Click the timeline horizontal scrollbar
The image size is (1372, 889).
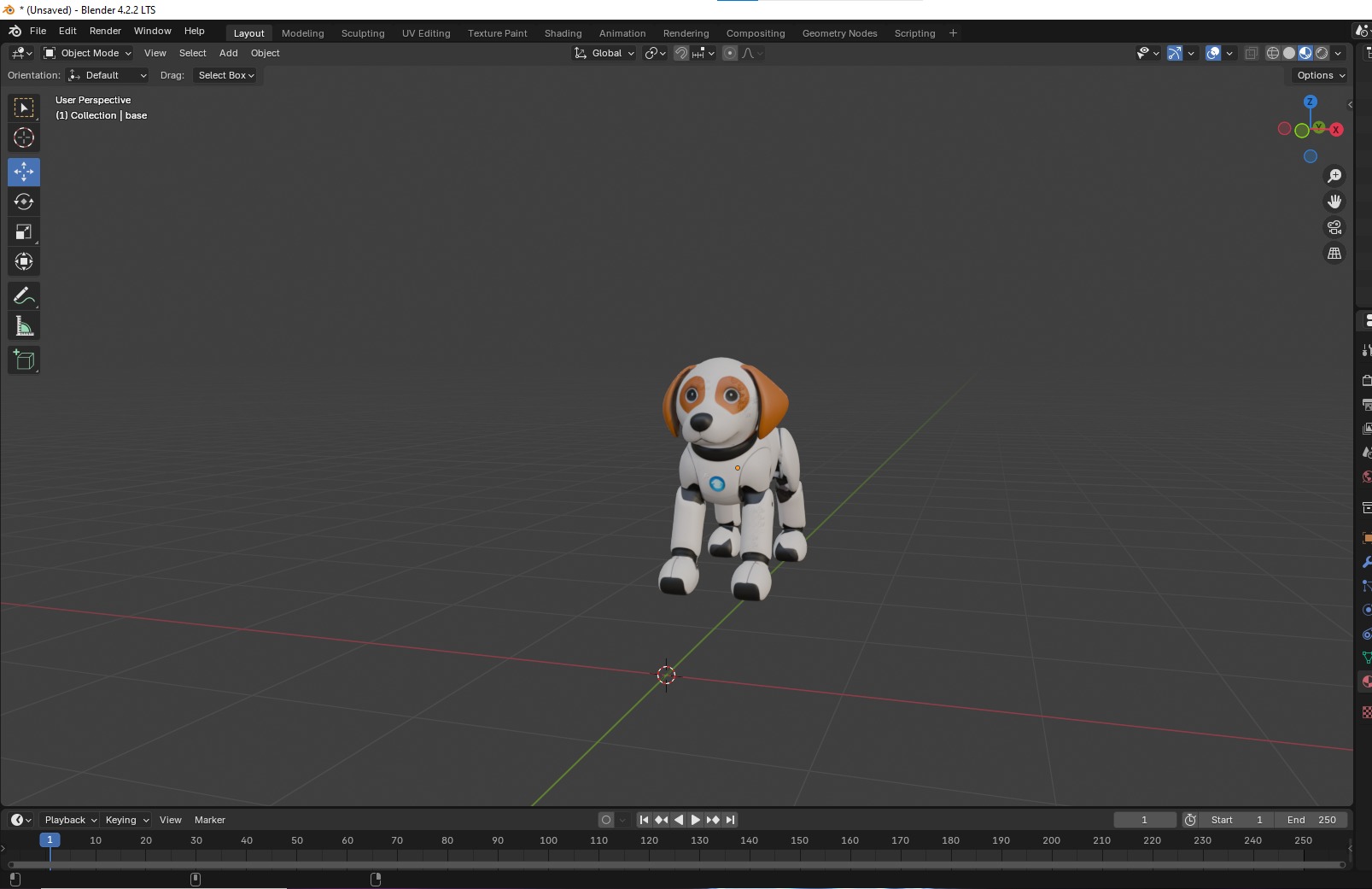pos(676,864)
